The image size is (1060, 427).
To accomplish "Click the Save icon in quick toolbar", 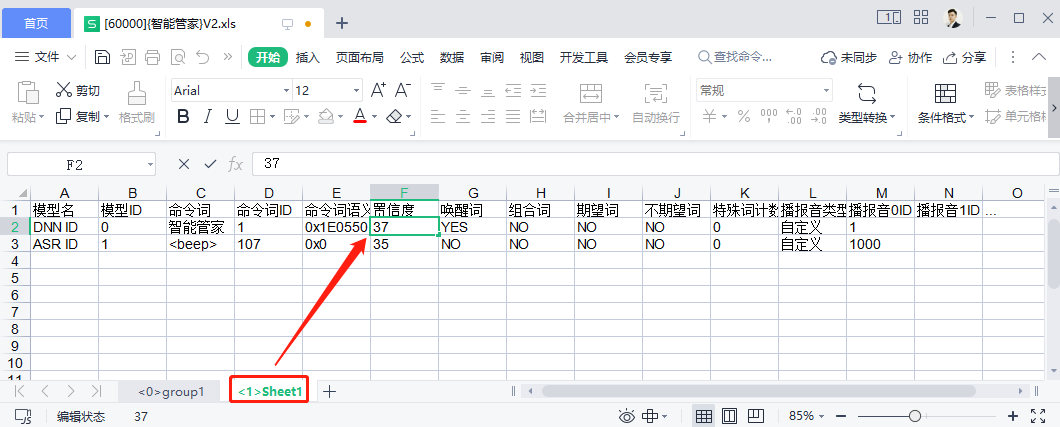I will (102, 57).
